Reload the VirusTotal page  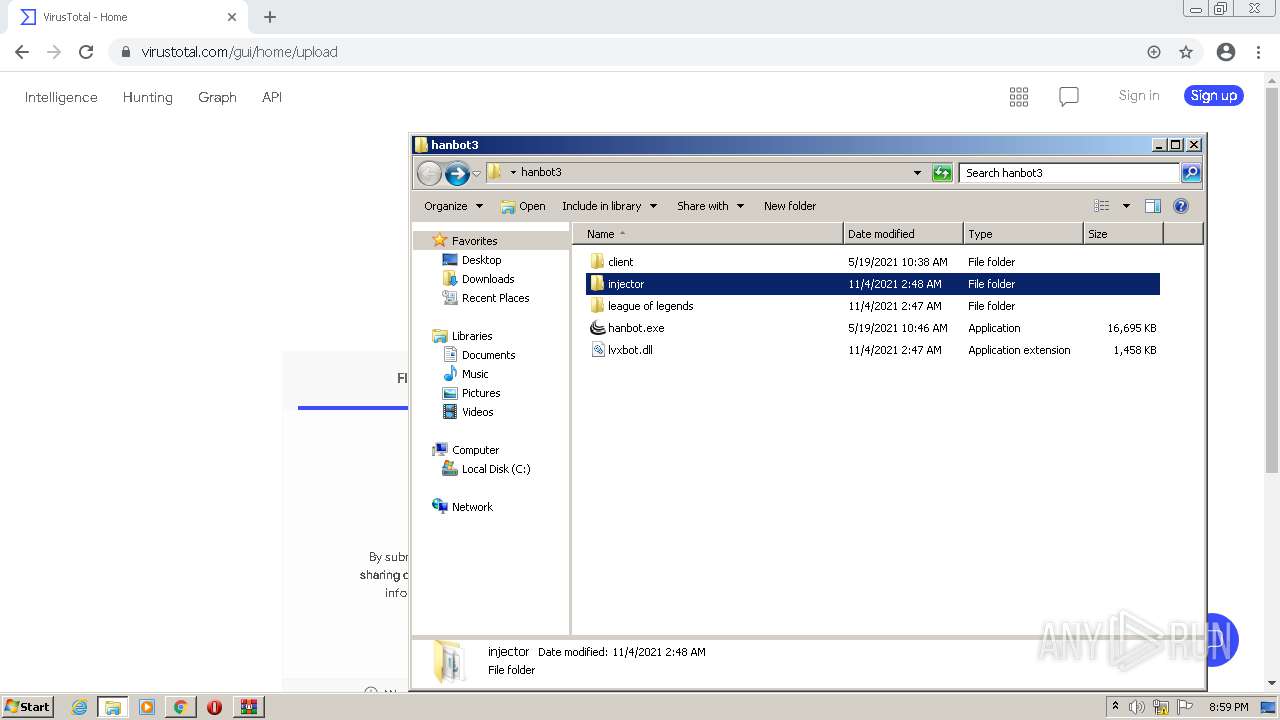click(86, 52)
